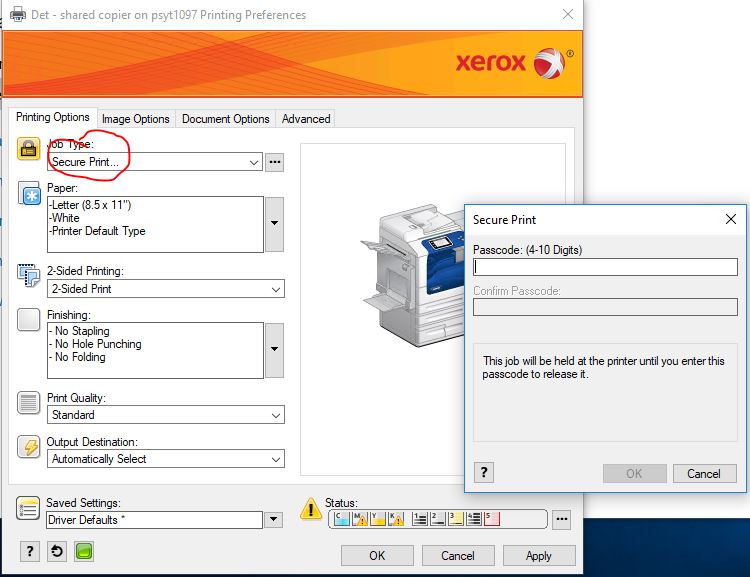
Task: Click OK in Secure Print dialog
Action: pos(634,473)
